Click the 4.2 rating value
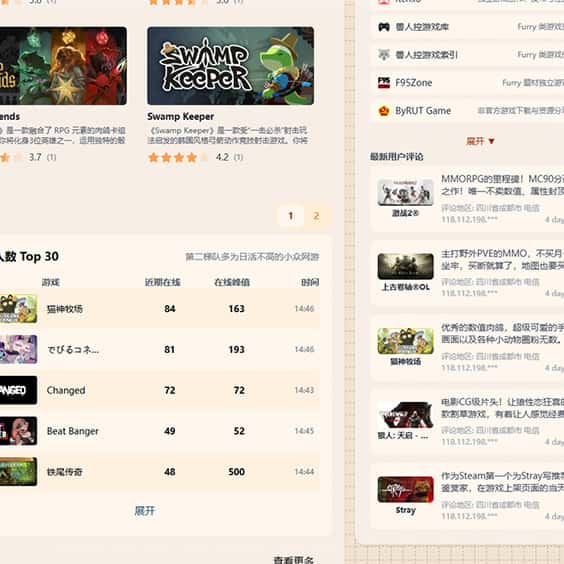Viewport: 564px width, 564px height. (222, 157)
